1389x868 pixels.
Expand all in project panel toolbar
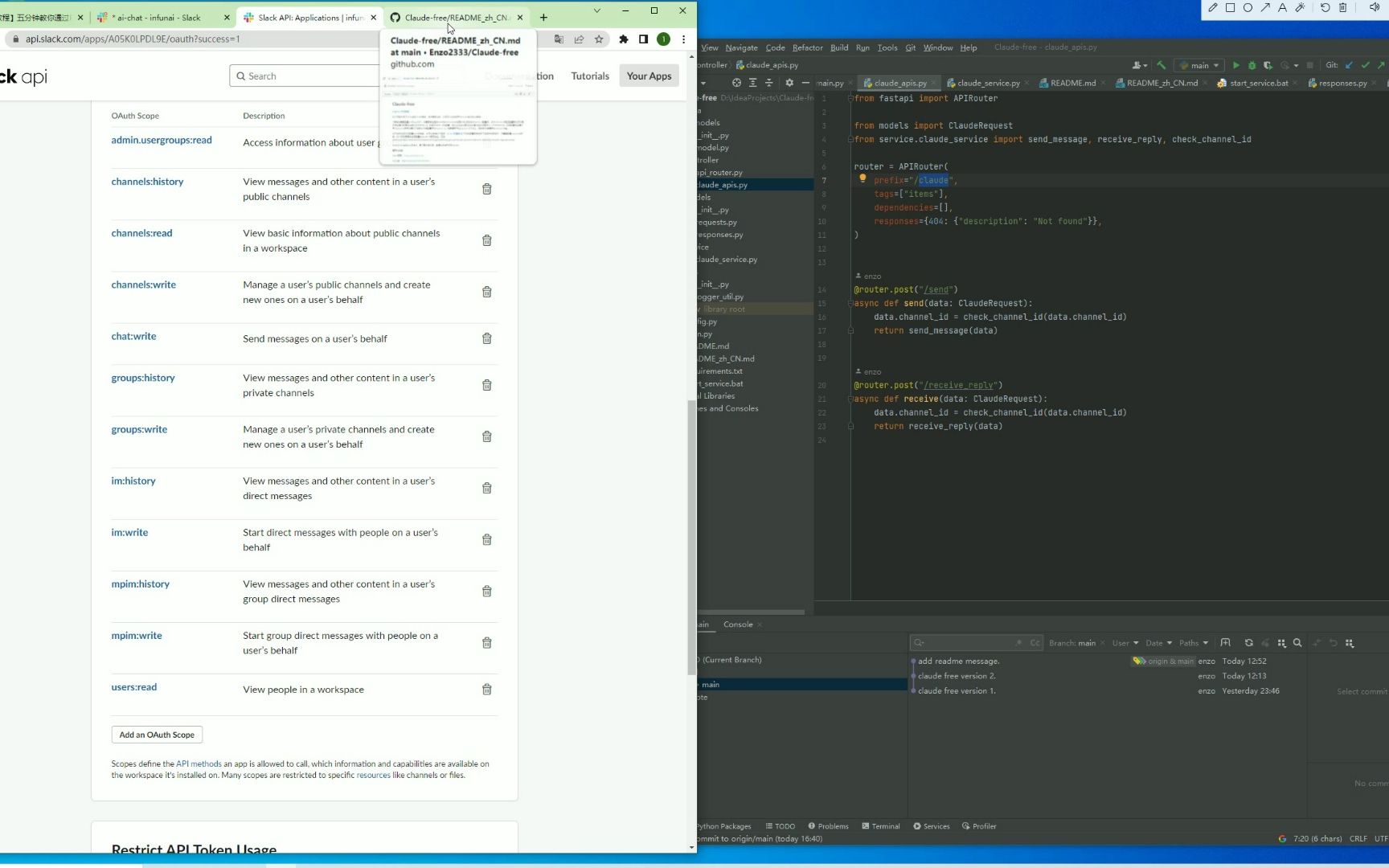tap(752, 83)
